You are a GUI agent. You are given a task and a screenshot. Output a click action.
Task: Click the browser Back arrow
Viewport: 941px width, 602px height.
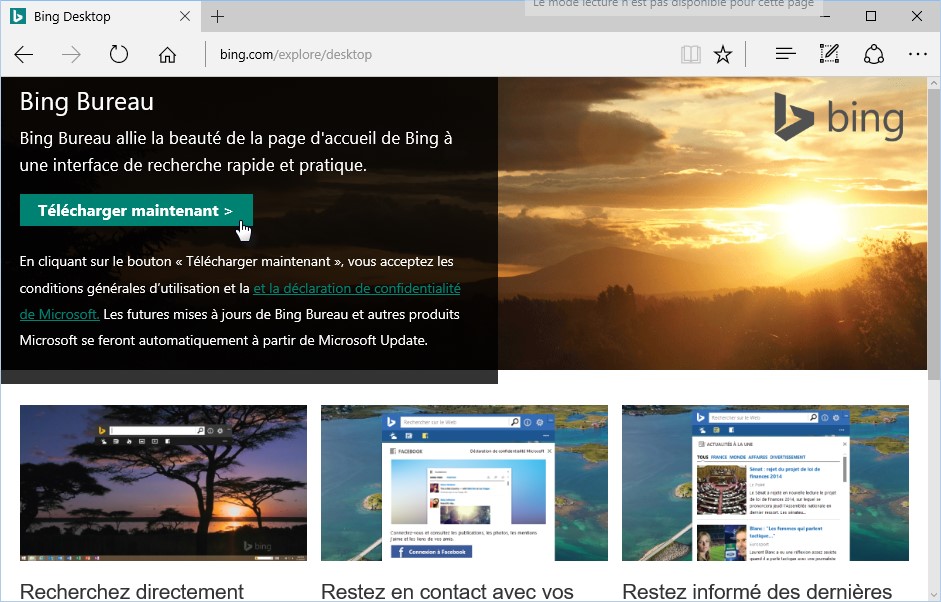(24, 55)
